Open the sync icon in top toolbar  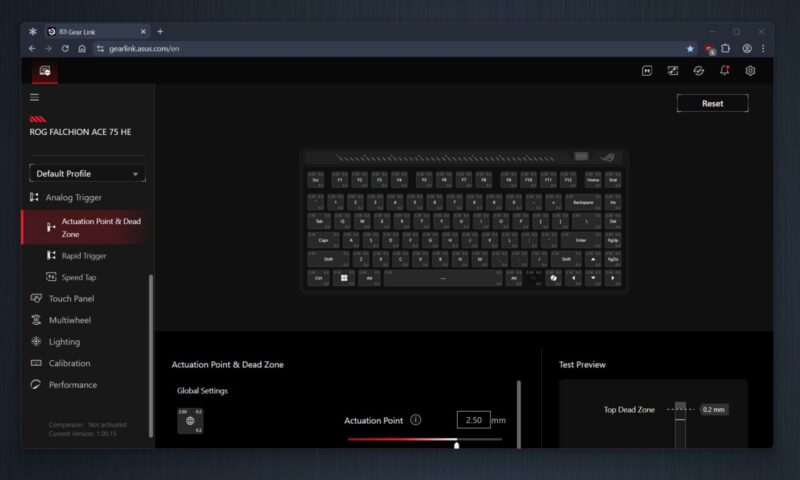[698, 71]
